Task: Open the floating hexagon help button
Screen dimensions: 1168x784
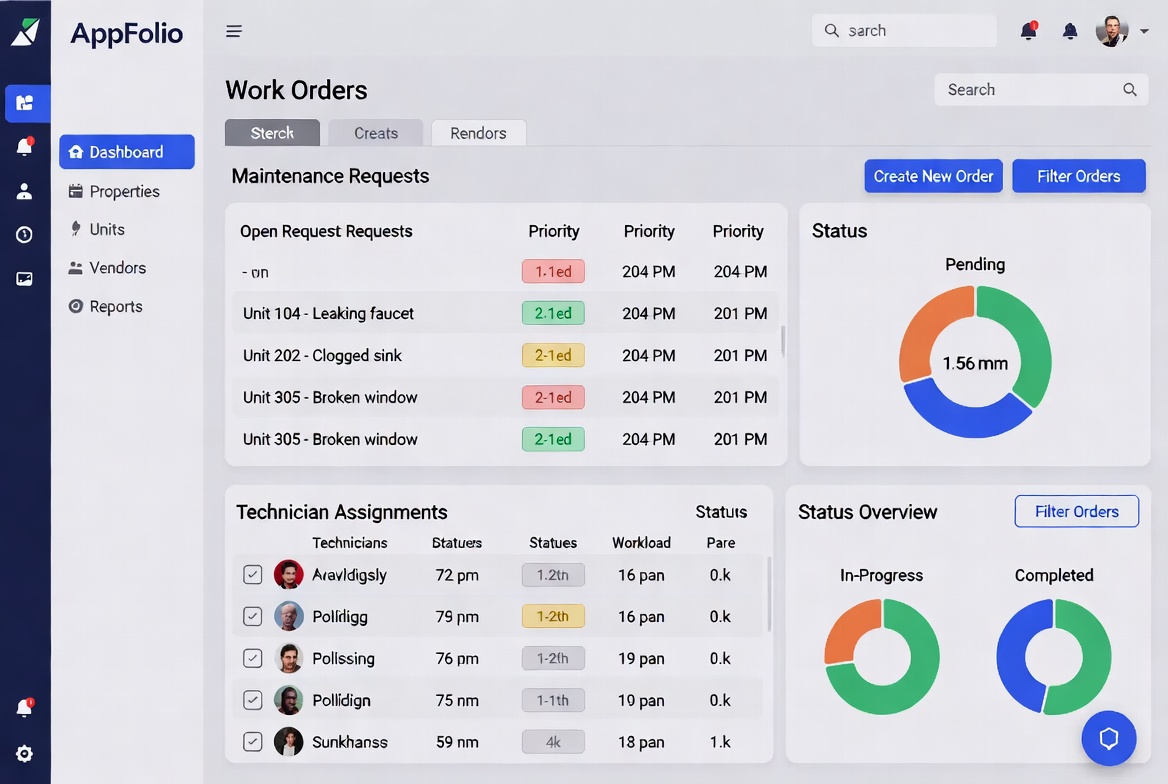Action: tap(1108, 738)
